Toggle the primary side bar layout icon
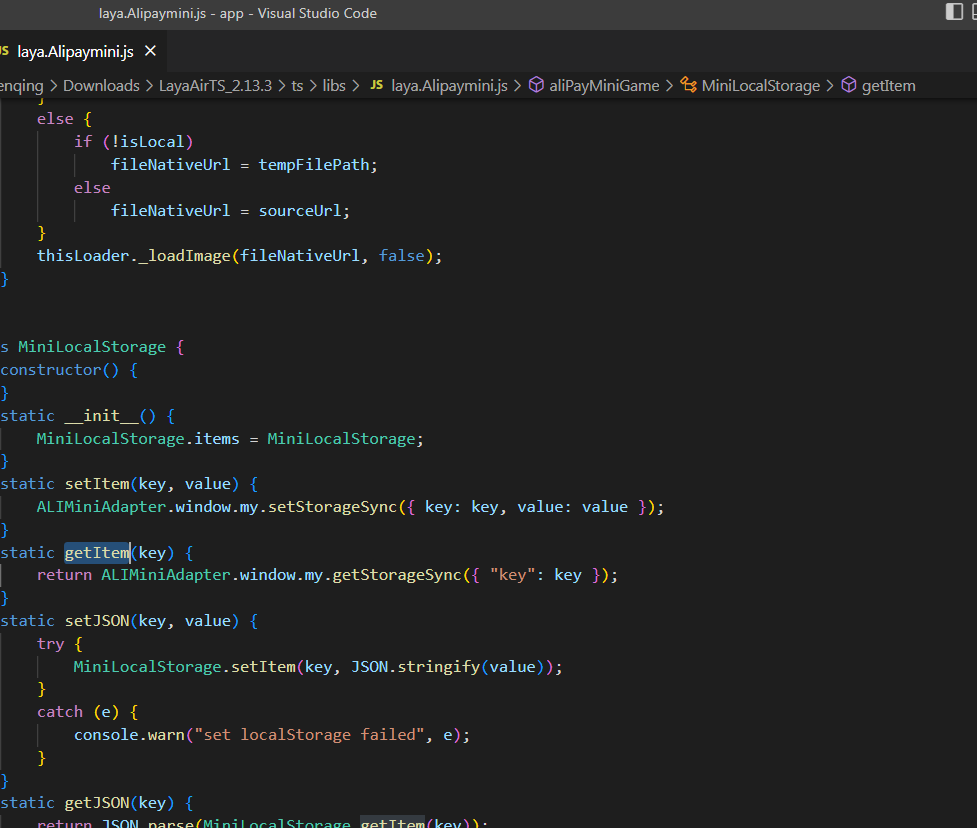 pyautogui.click(x=954, y=12)
